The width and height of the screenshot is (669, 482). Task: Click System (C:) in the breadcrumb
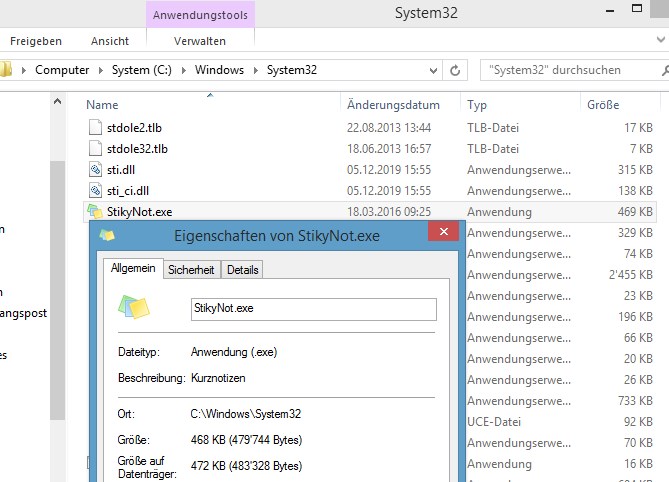click(142, 70)
